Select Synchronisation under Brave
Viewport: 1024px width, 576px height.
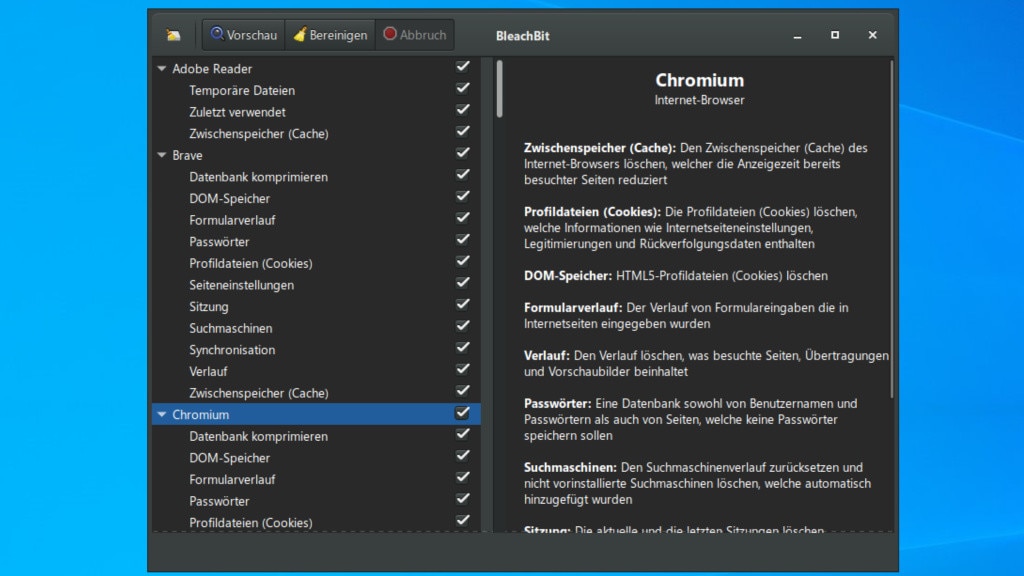316,349
